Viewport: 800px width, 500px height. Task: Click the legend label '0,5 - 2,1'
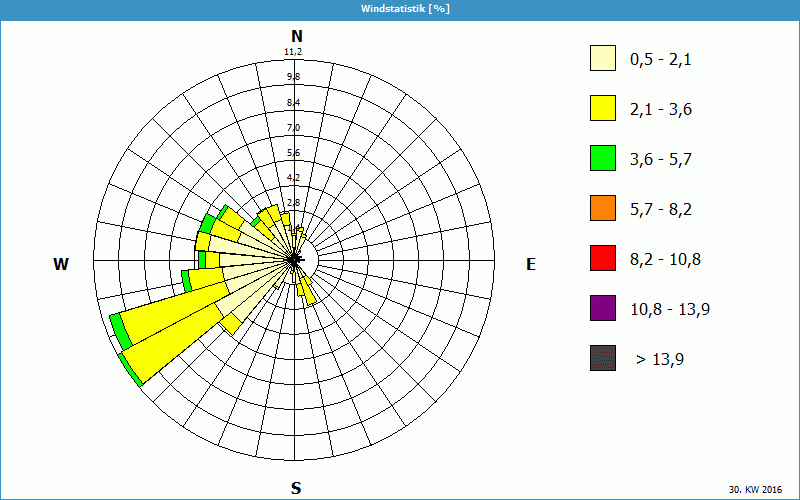660,60
